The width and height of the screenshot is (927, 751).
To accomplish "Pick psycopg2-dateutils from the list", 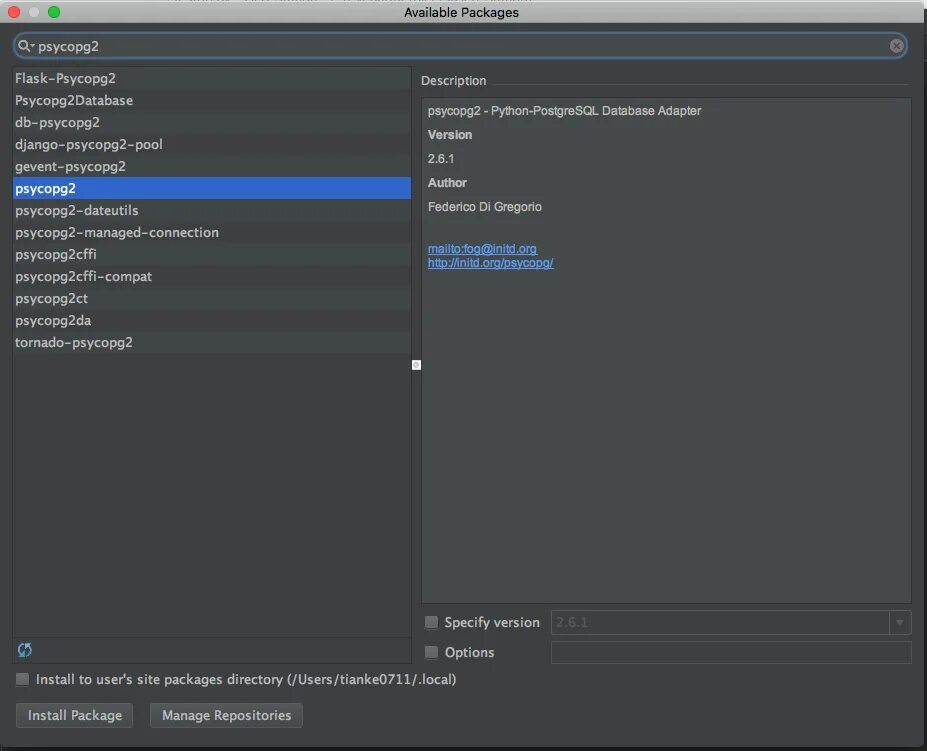I will point(212,210).
